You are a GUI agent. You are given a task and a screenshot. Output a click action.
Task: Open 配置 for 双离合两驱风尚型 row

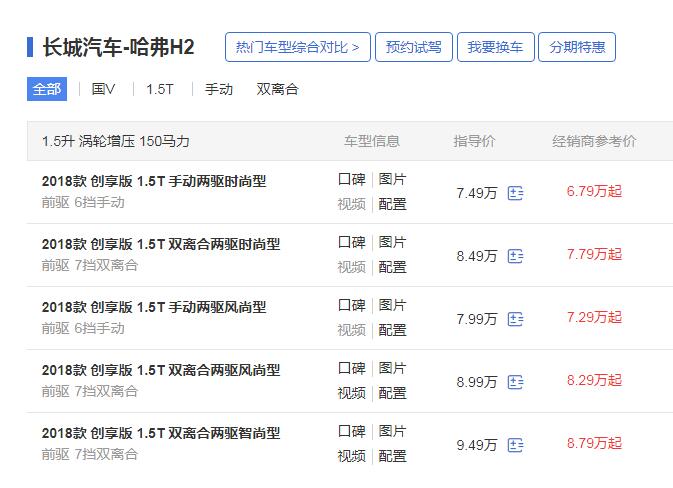pyautogui.click(x=392, y=393)
